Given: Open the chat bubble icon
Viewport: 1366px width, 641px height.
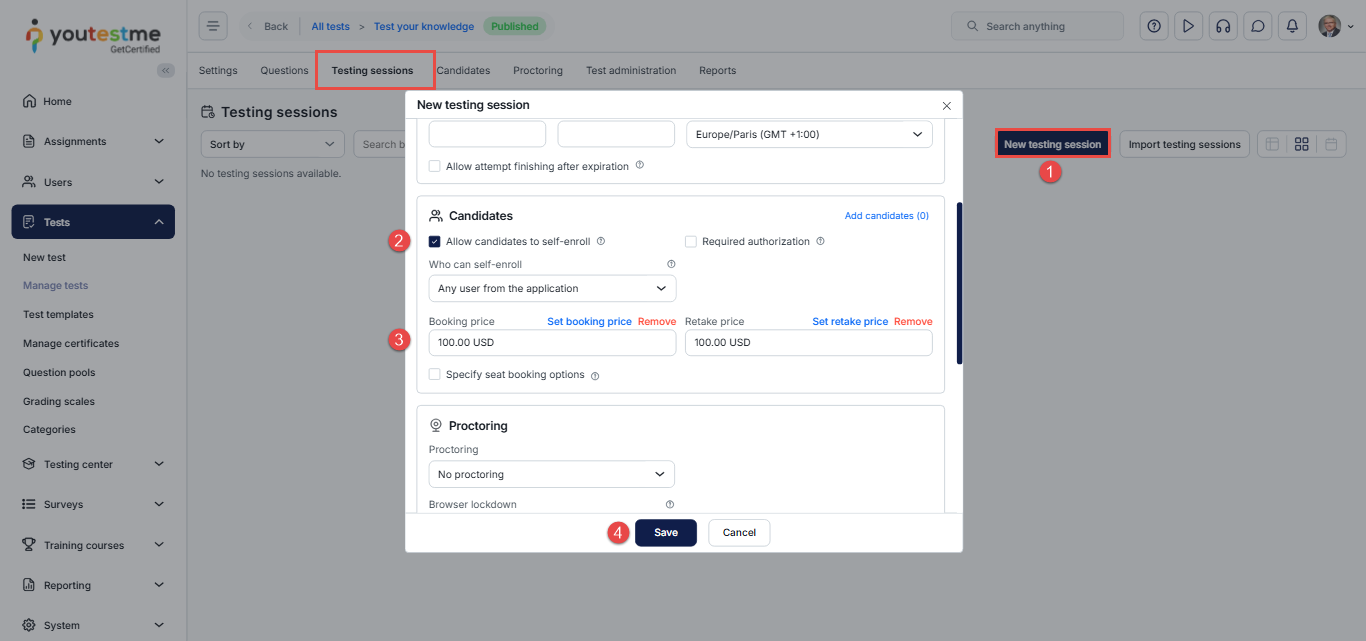Looking at the screenshot, I should point(1258,26).
